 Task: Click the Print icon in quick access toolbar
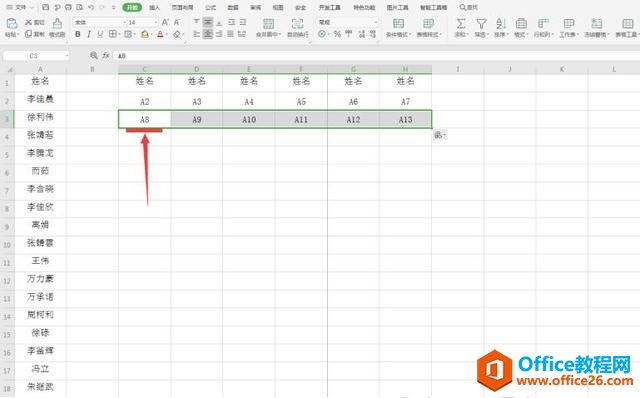pyautogui.click(x=68, y=7)
